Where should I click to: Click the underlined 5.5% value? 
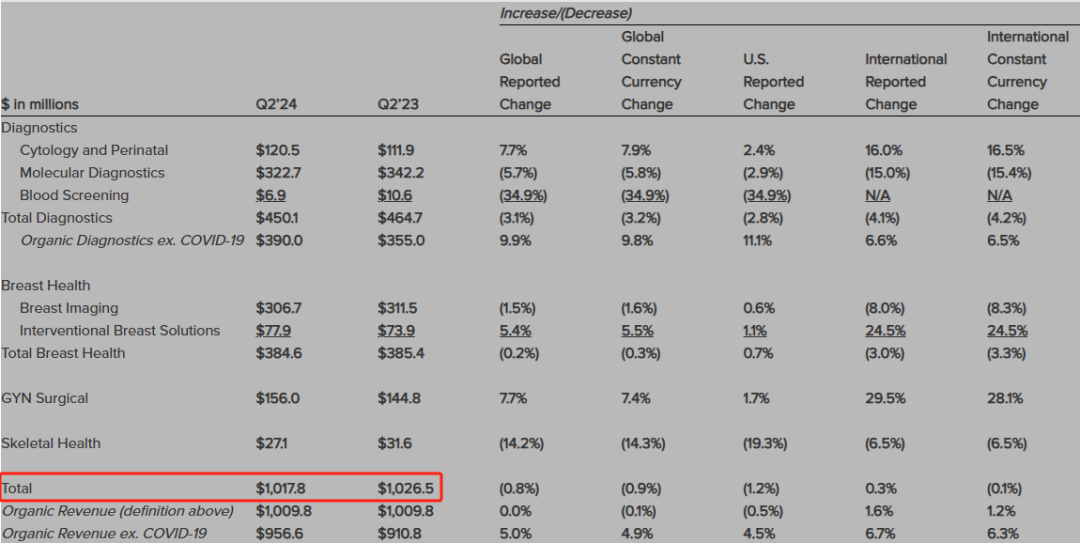pyautogui.click(x=637, y=330)
